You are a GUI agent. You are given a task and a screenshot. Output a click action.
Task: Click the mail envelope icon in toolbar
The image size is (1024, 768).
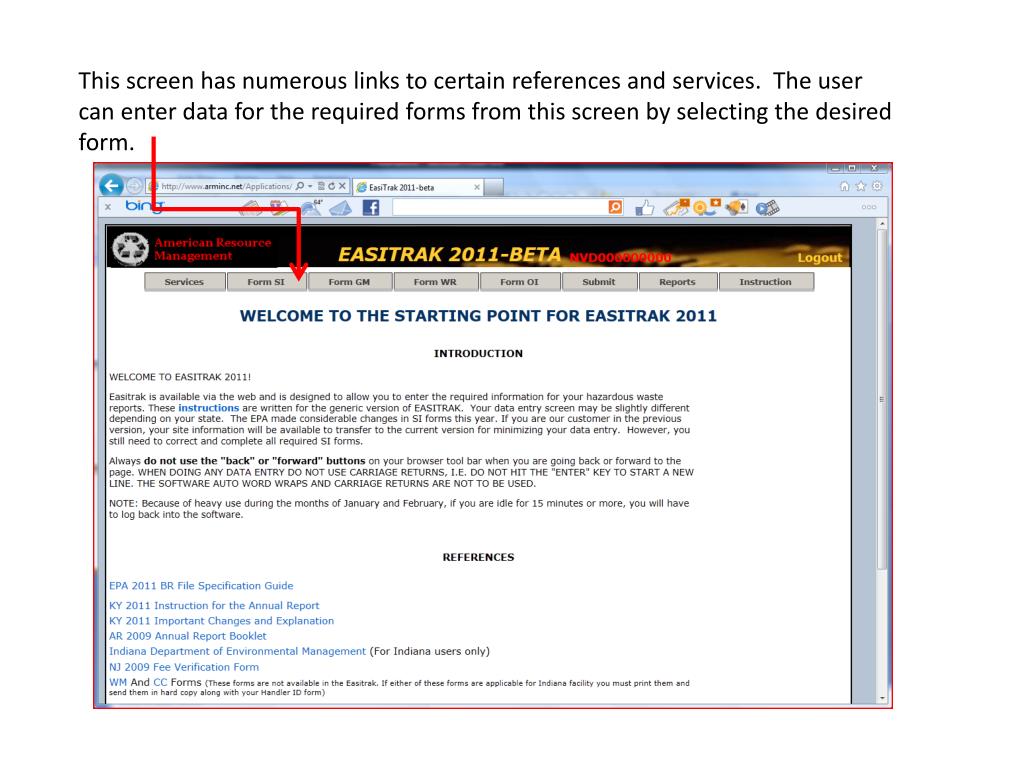coord(340,208)
